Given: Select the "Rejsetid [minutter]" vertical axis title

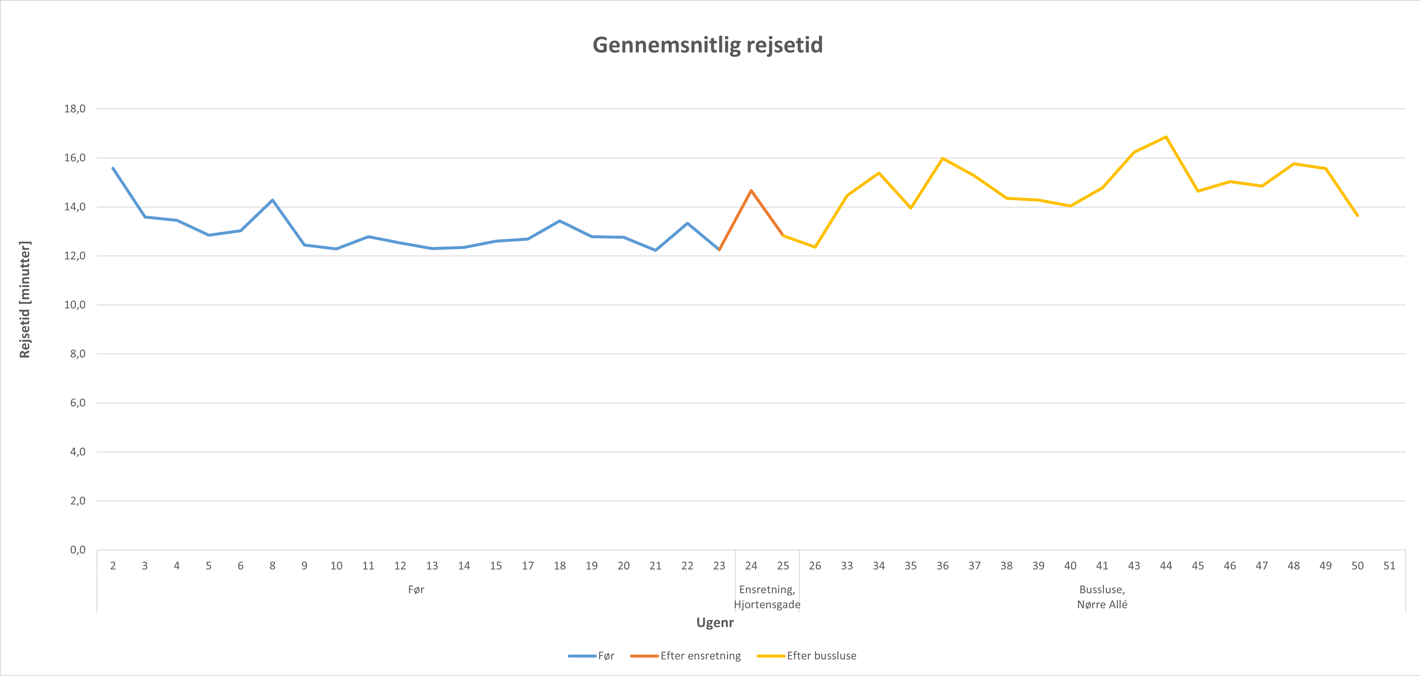Looking at the screenshot, I should [25, 299].
